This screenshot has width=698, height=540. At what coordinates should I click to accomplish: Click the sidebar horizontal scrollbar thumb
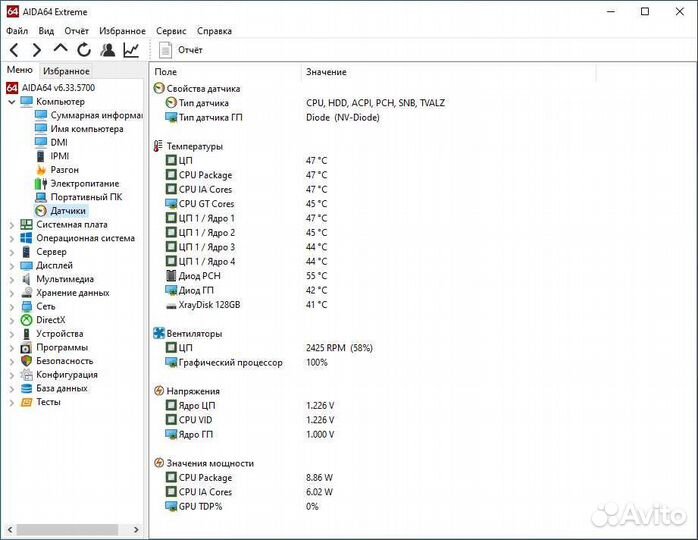pos(67,530)
